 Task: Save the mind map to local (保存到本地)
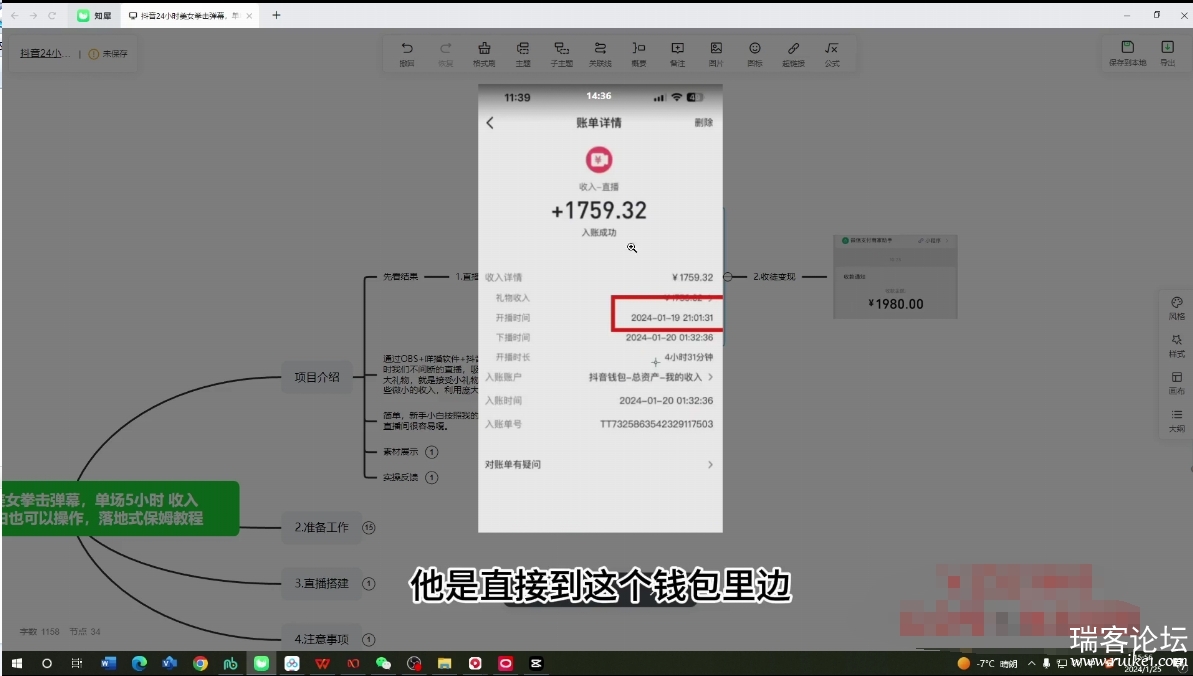coord(1128,53)
